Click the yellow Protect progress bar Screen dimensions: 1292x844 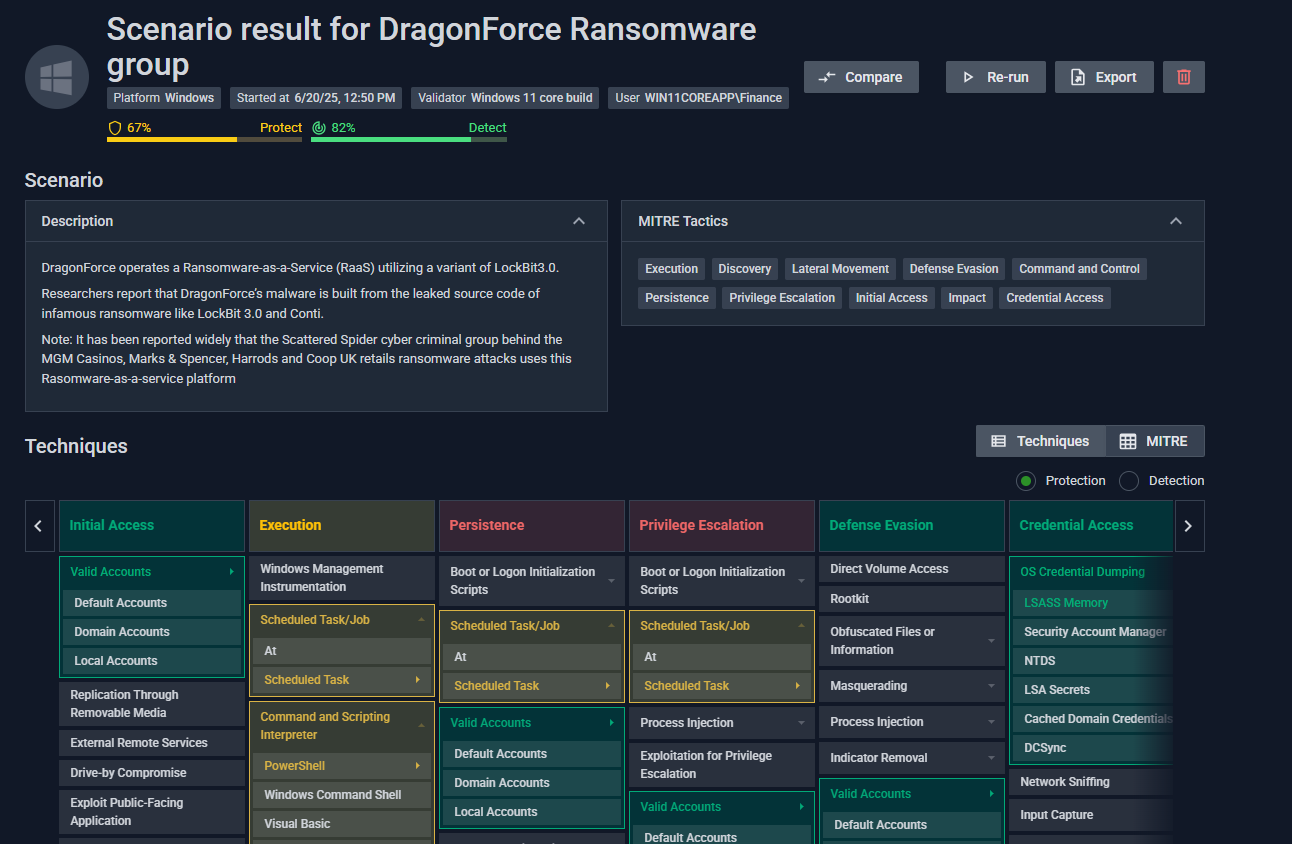click(x=204, y=140)
